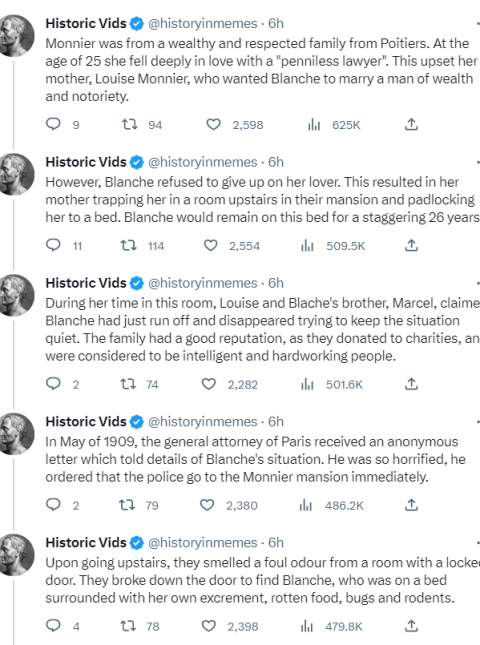This screenshot has width=480, height=645.
Task: Open Historic Vids profile name in first tweet
Action: 86,23
